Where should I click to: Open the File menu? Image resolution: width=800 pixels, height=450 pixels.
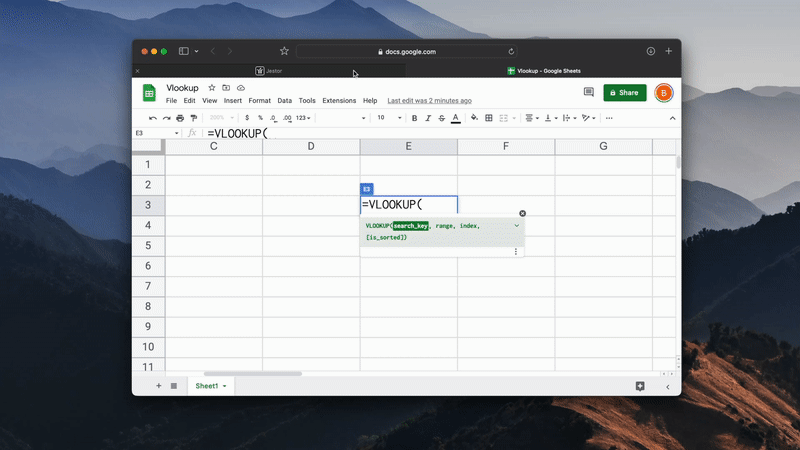click(171, 101)
